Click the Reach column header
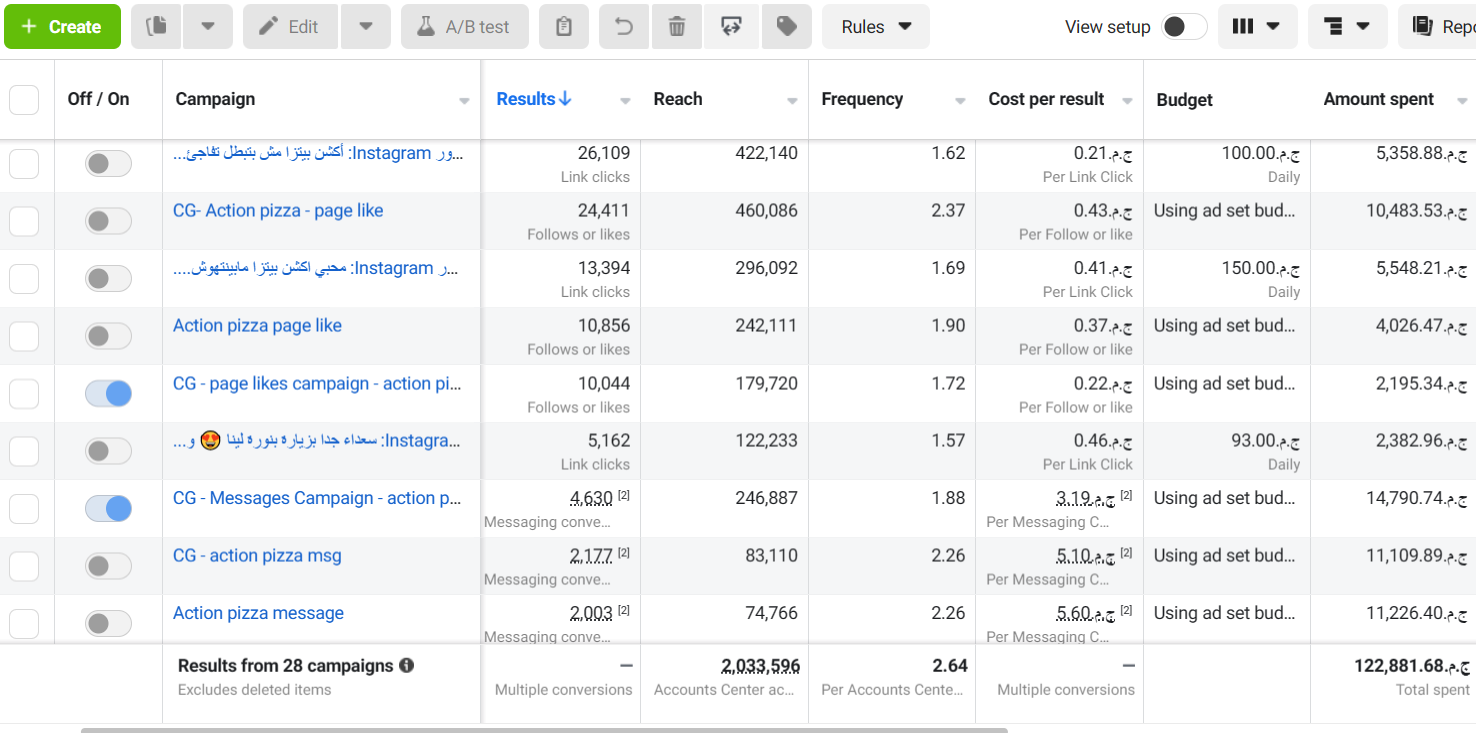Viewport: 1476px width, 733px height. click(x=678, y=99)
